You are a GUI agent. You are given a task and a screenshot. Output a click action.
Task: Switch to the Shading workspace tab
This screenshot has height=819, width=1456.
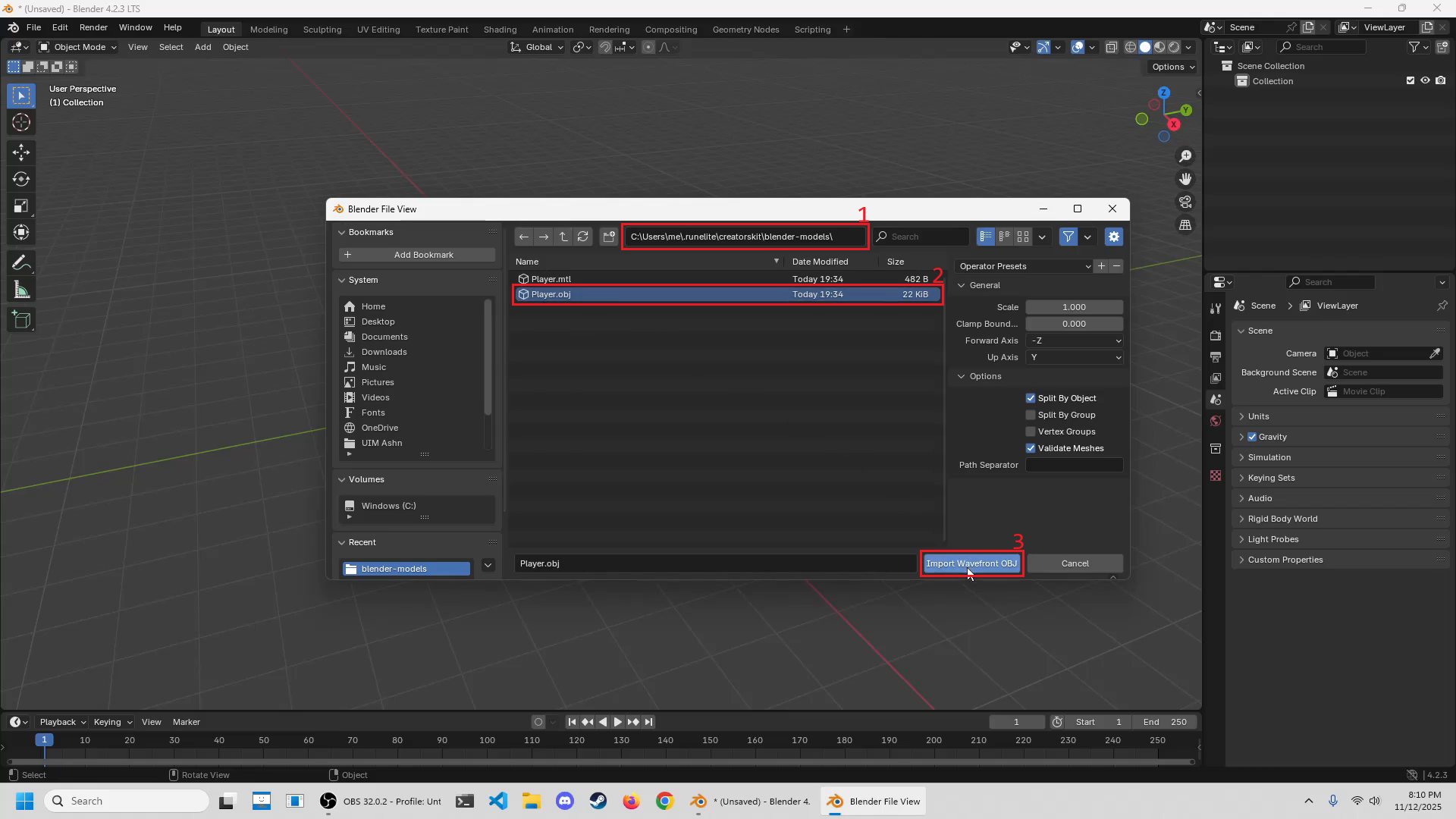500,30
